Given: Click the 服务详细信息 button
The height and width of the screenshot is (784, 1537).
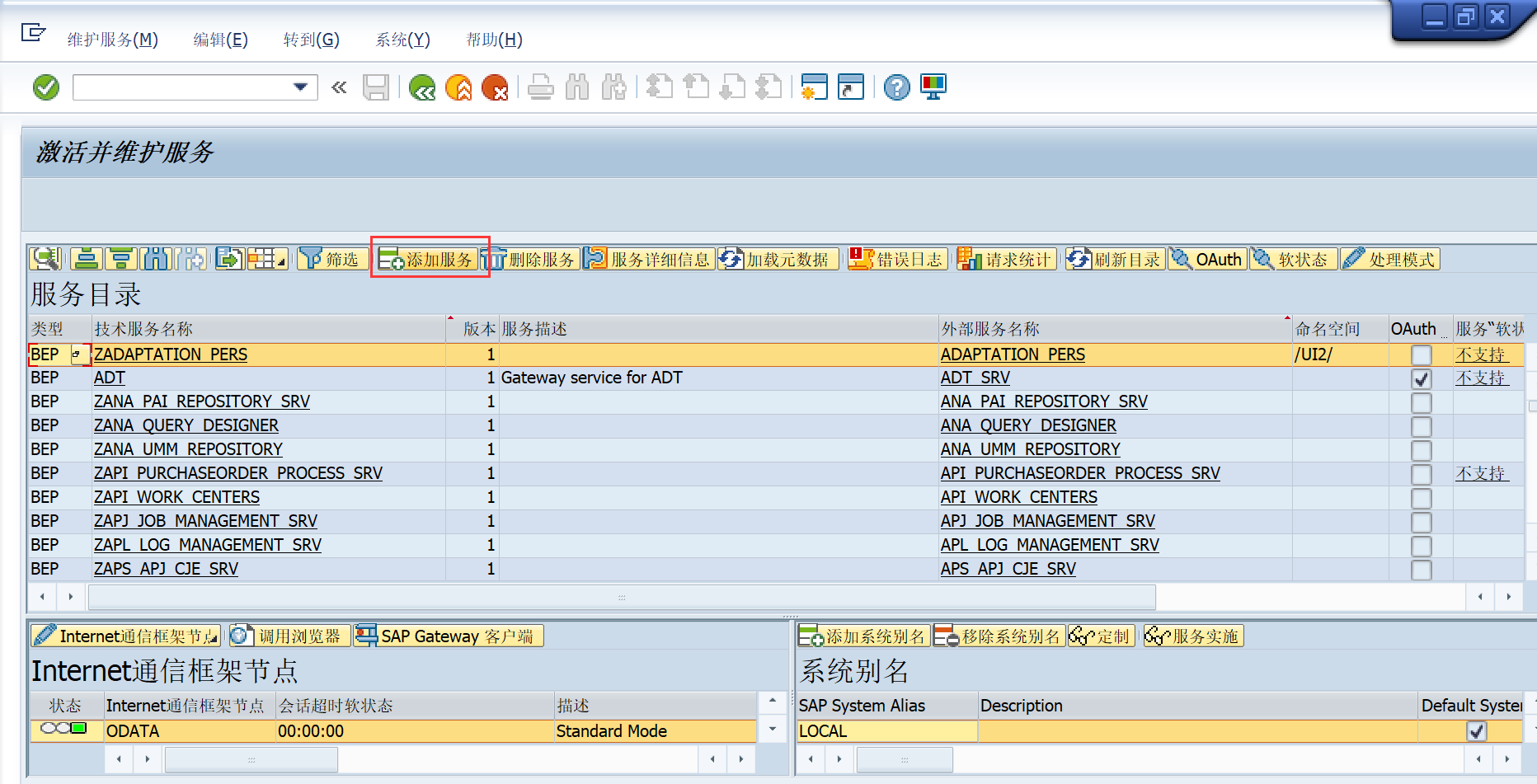Looking at the screenshot, I should [649, 260].
